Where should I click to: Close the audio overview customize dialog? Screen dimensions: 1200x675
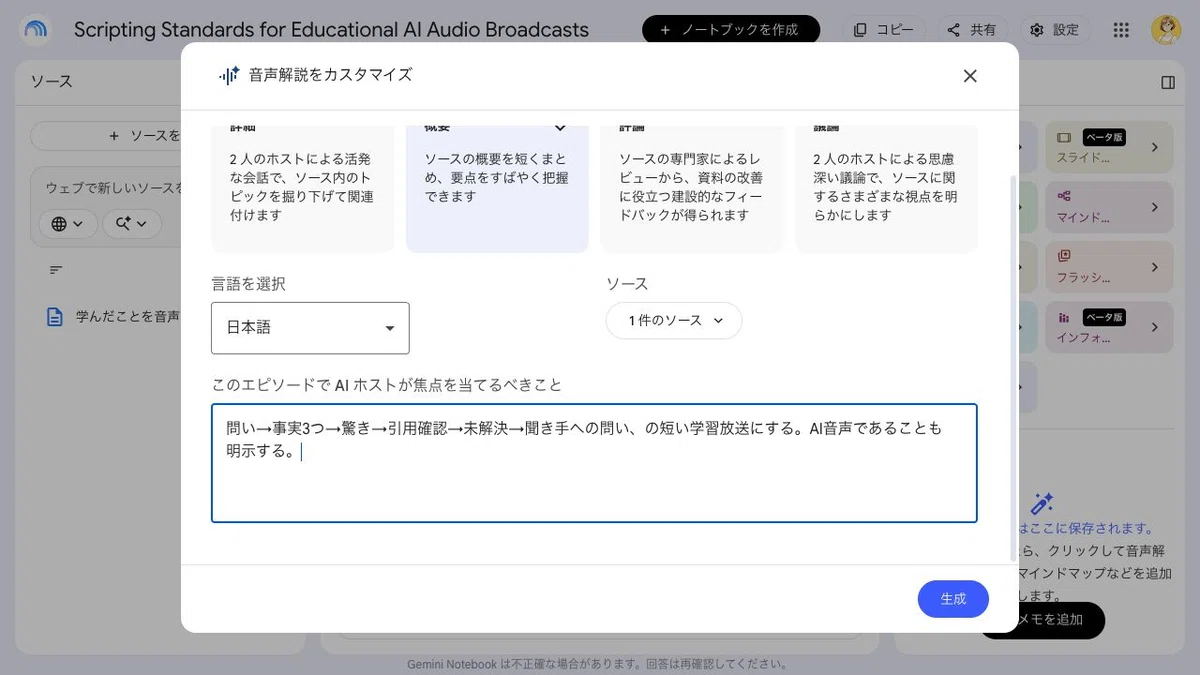pos(969,76)
